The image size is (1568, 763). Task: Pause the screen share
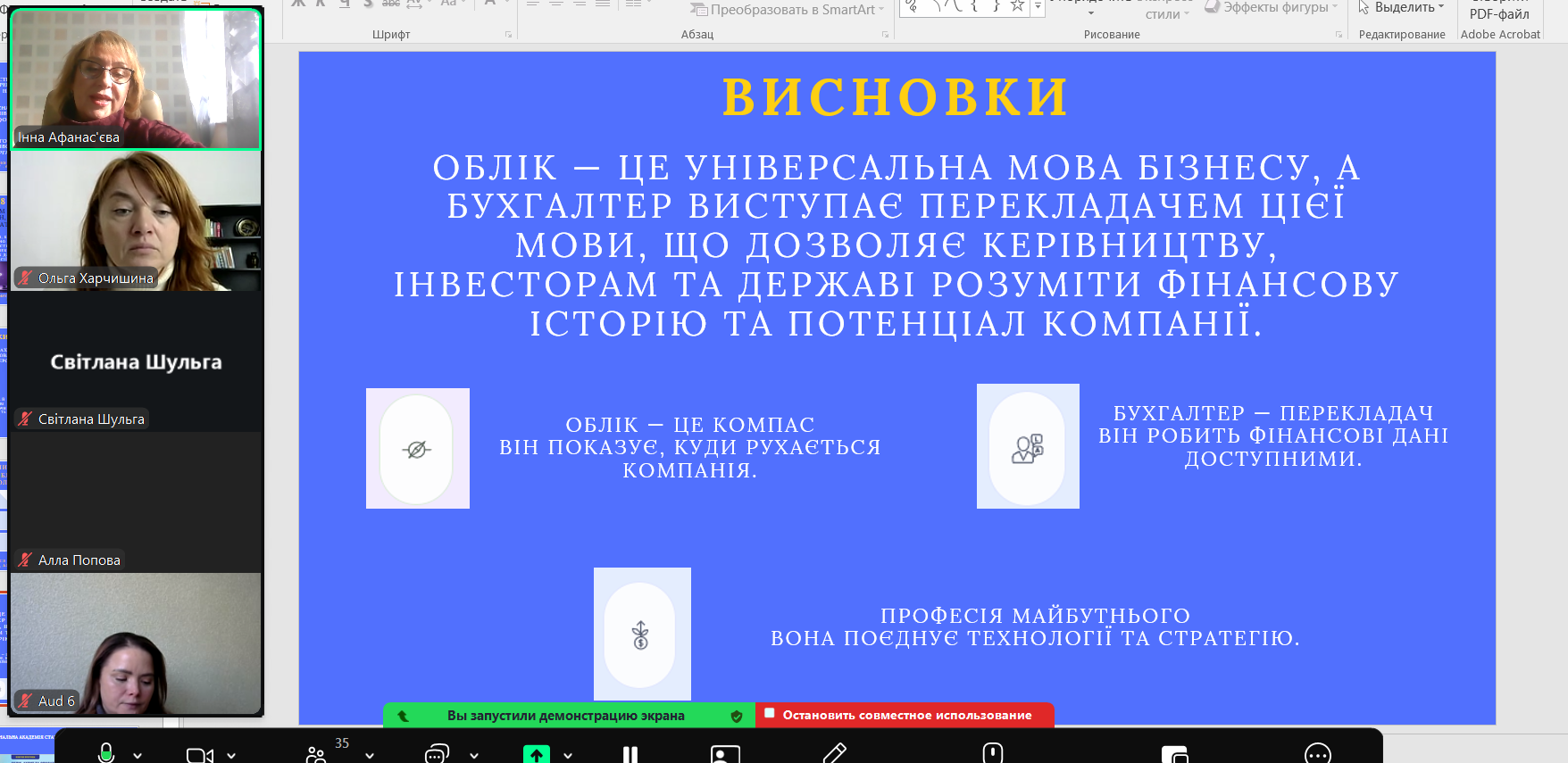point(630,755)
